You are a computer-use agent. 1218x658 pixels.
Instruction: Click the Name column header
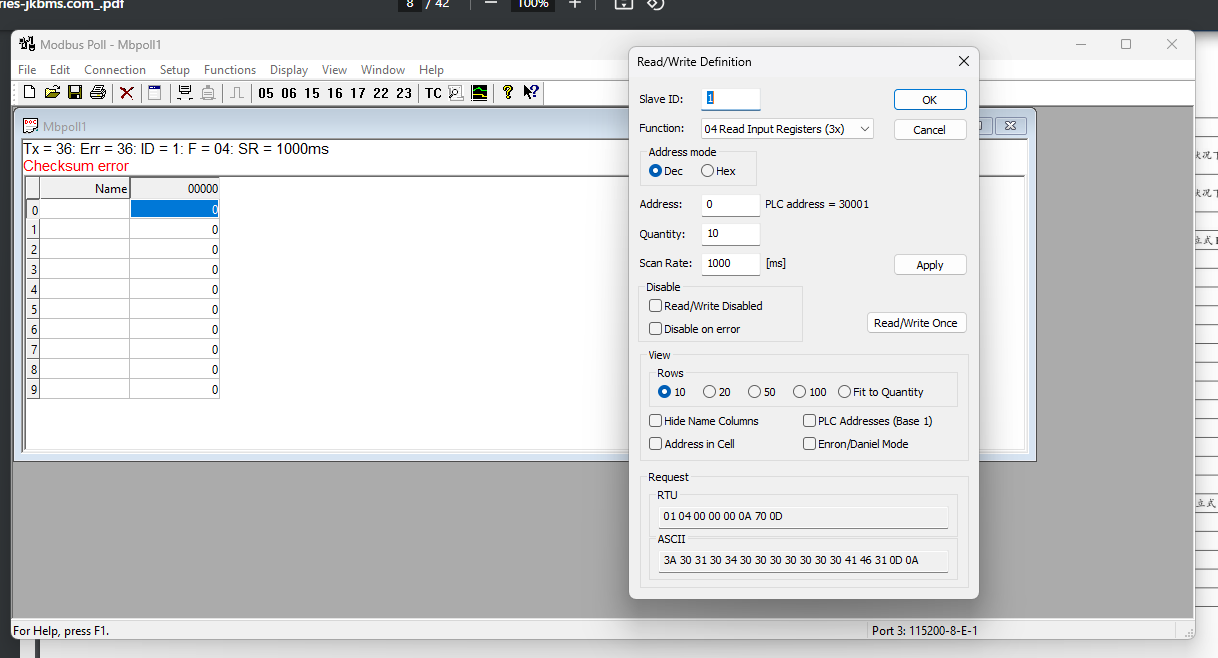85,189
